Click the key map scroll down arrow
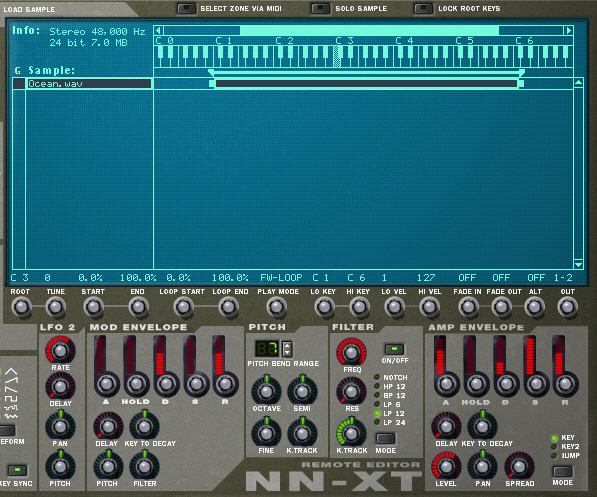The height and width of the screenshot is (497, 597). 578,264
